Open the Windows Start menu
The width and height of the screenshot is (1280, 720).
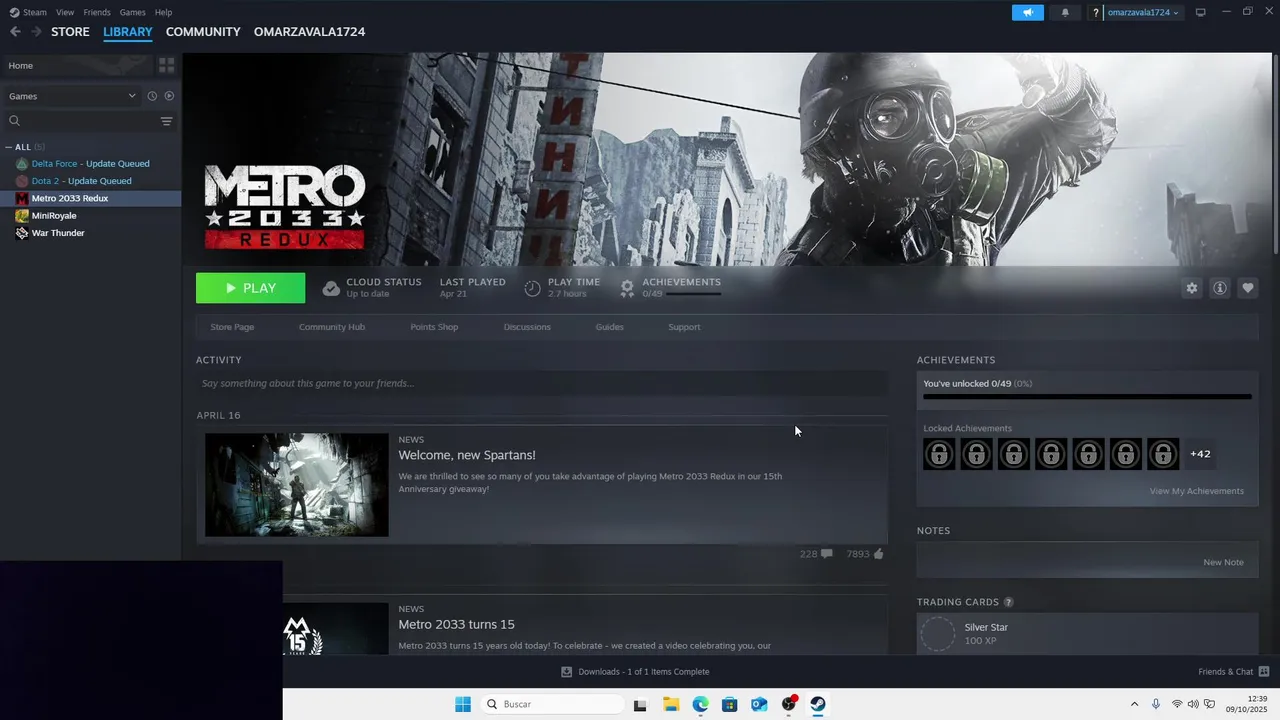pos(463,704)
